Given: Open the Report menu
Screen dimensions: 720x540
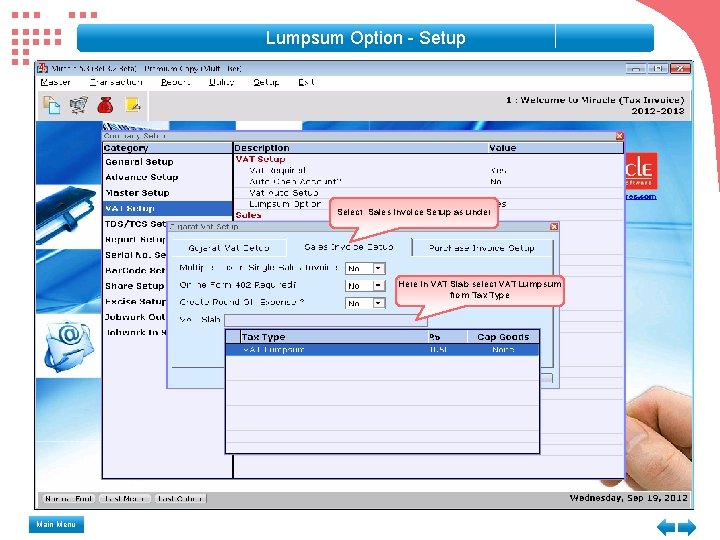Looking at the screenshot, I should point(175,82).
